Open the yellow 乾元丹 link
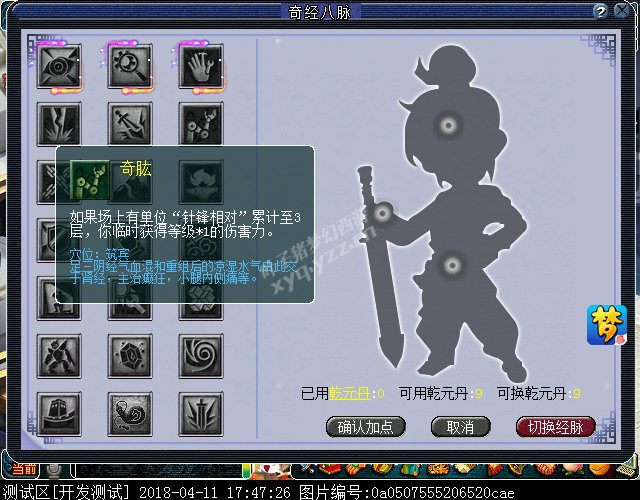This screenshot has height=500, width=640. point(349,393)
